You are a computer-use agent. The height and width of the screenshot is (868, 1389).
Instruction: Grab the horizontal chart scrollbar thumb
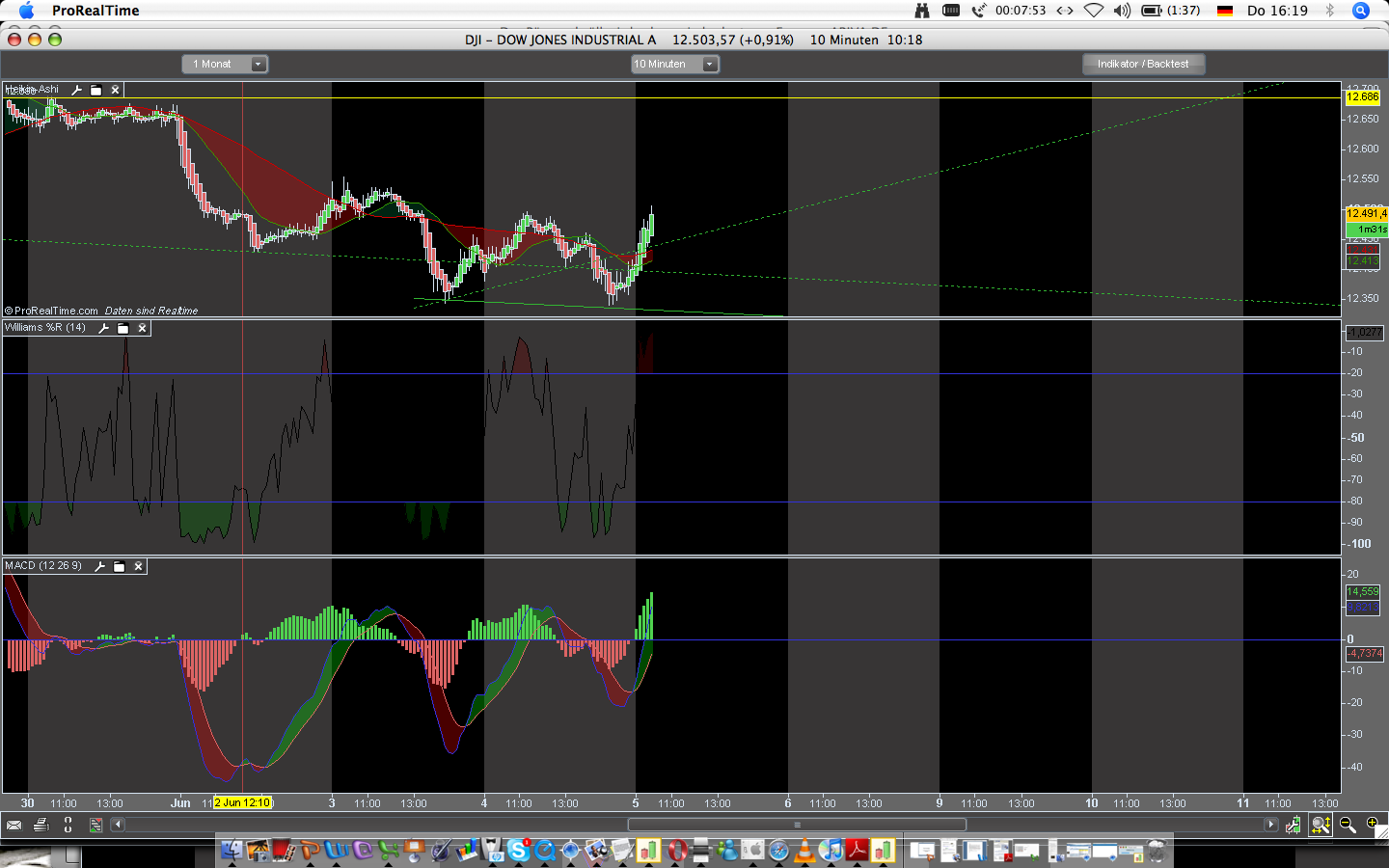click(797, 825)
